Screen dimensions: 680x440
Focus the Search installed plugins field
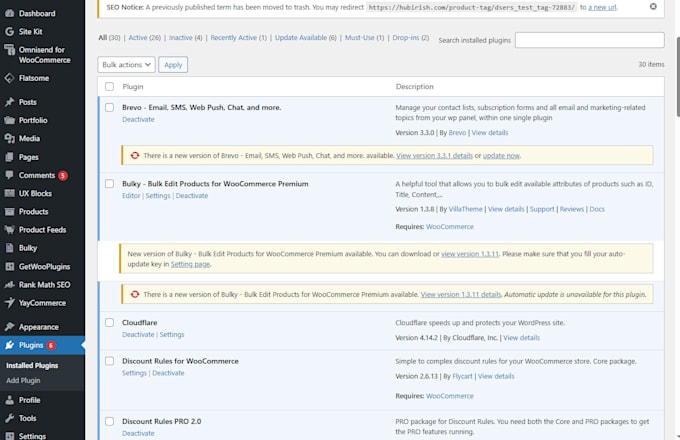(589, 40)
